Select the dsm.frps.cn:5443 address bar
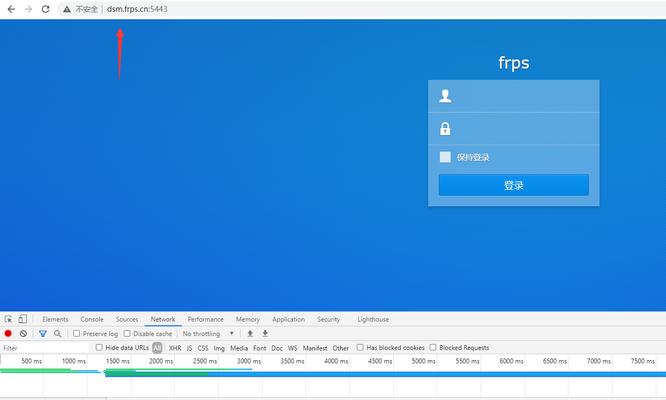Screen dimensions: 666x400 click(x=137, y=9)
